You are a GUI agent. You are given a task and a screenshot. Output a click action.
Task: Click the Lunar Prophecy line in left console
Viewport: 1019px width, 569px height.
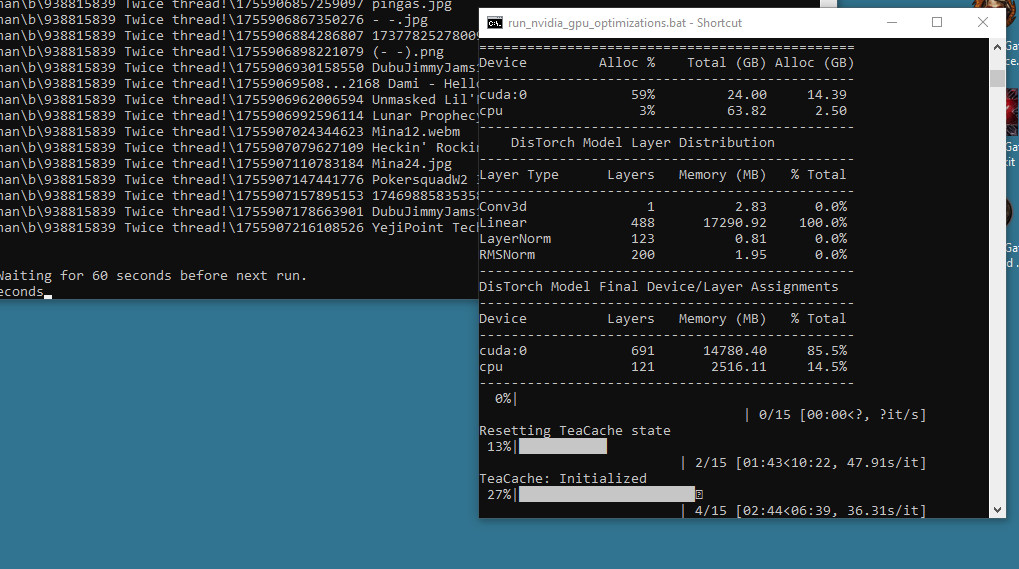[239, 116]
